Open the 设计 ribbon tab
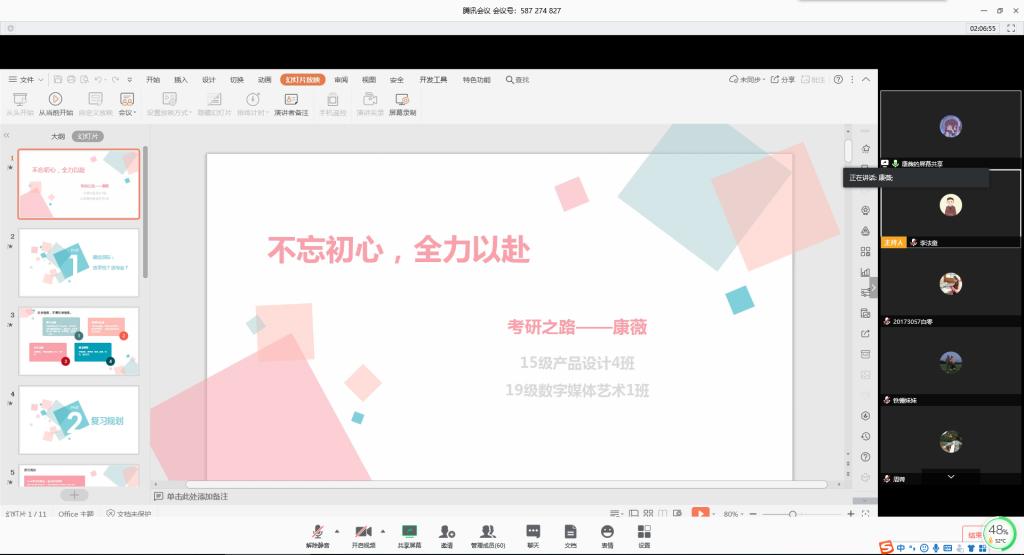 [x=209, y=80]
